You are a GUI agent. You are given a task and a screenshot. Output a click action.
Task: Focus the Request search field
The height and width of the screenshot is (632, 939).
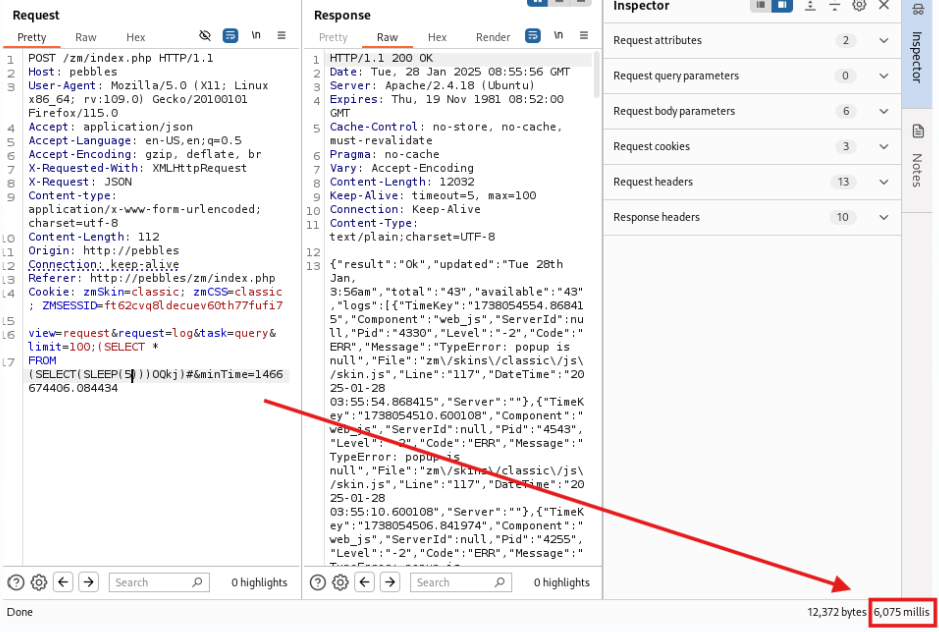click(159, 582)
